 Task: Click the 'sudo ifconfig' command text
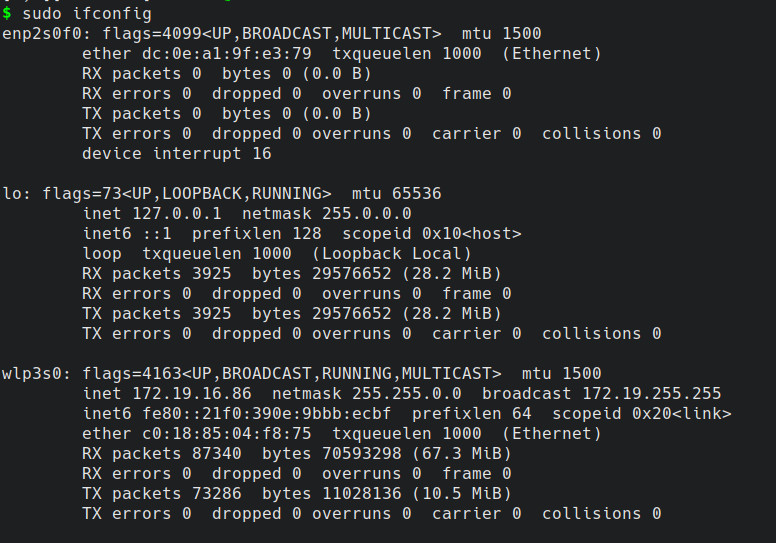click(x=87, y=14)
